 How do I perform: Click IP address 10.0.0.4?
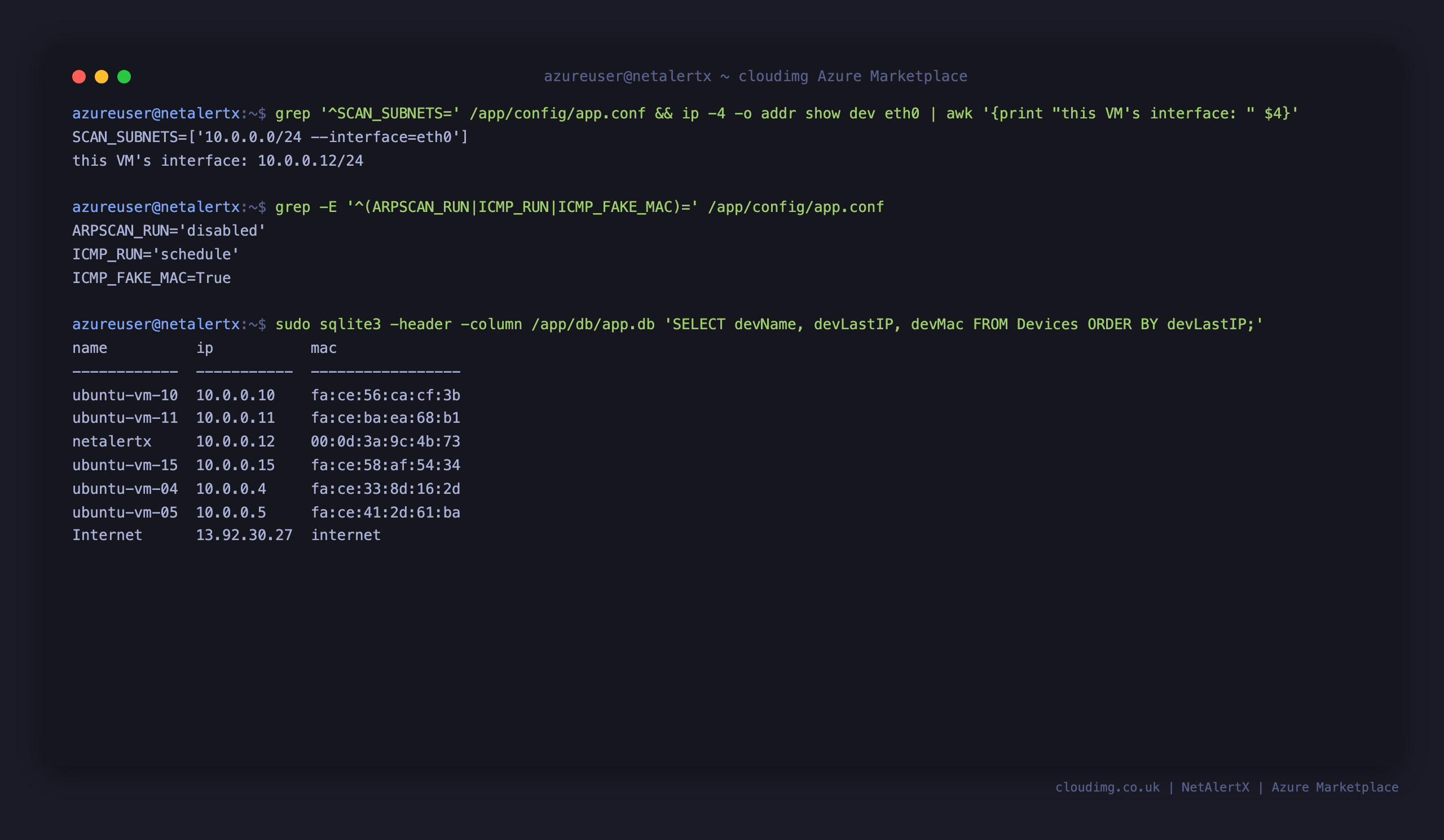[x=231, y=488]
